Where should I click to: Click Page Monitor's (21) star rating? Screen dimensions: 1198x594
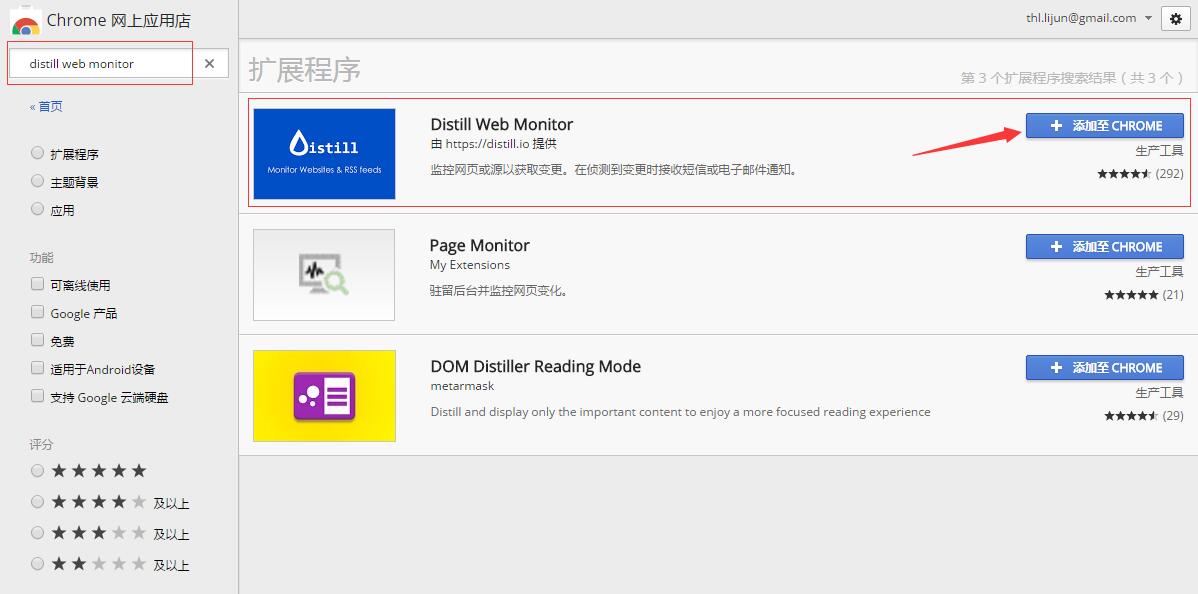coord(1143,294)
